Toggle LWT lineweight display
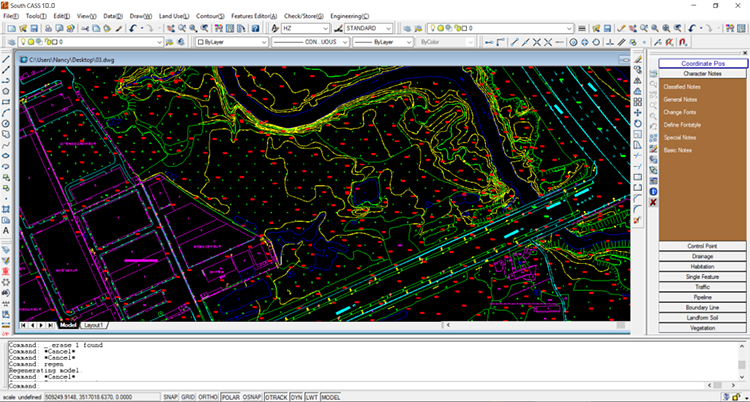The image size is (750, 402). point(312,397)
